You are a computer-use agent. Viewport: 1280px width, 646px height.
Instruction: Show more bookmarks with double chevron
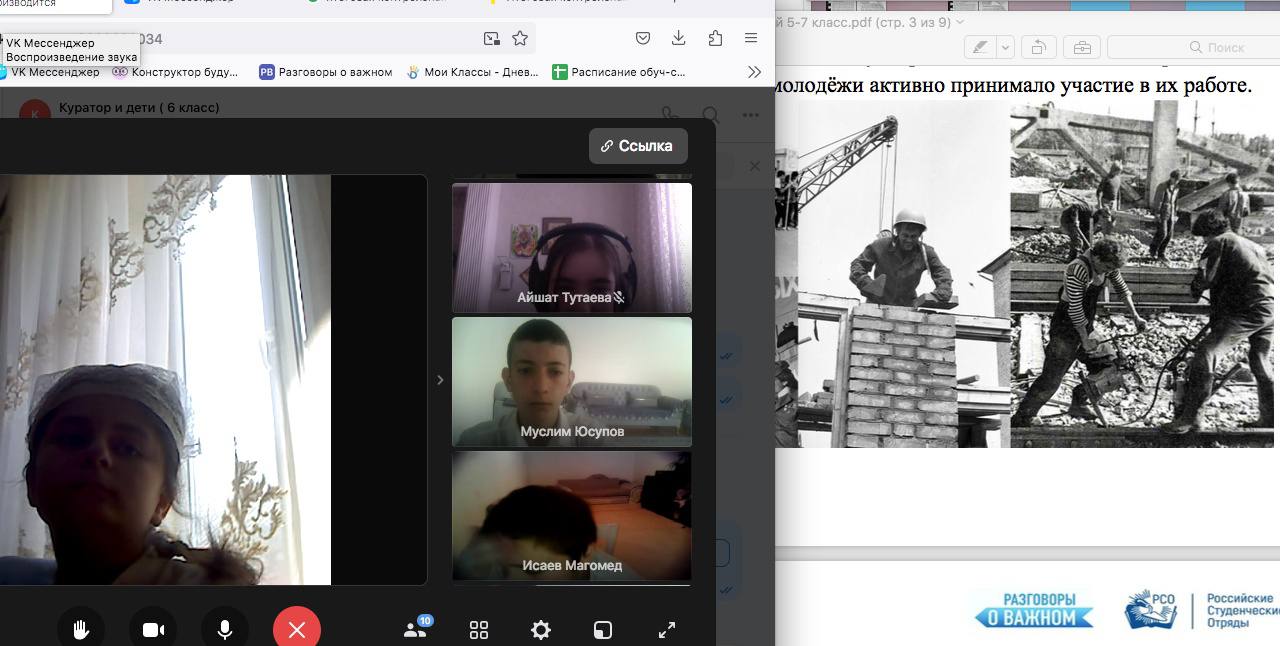754,72
